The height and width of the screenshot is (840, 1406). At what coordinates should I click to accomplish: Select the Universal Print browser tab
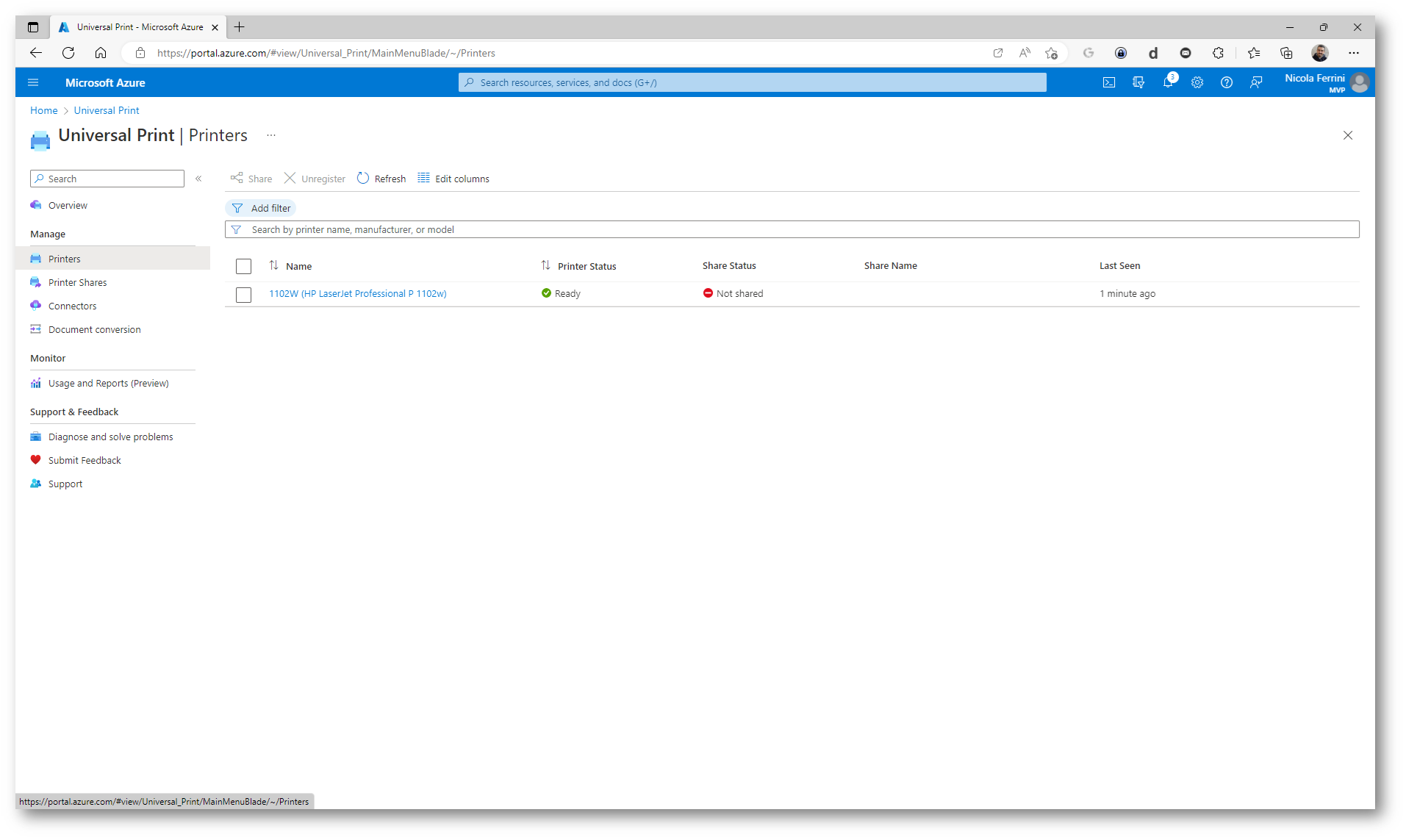(x=139, y=27)
